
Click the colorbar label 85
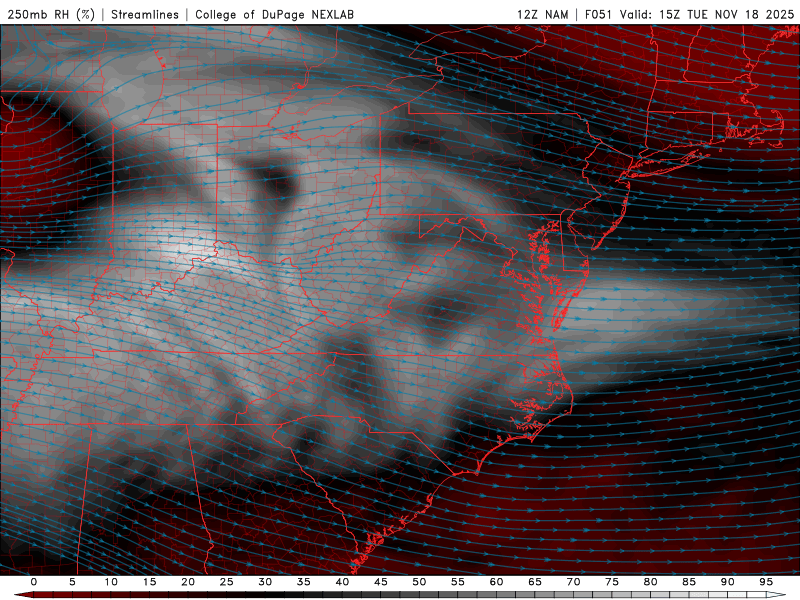(x=689, y=582)
